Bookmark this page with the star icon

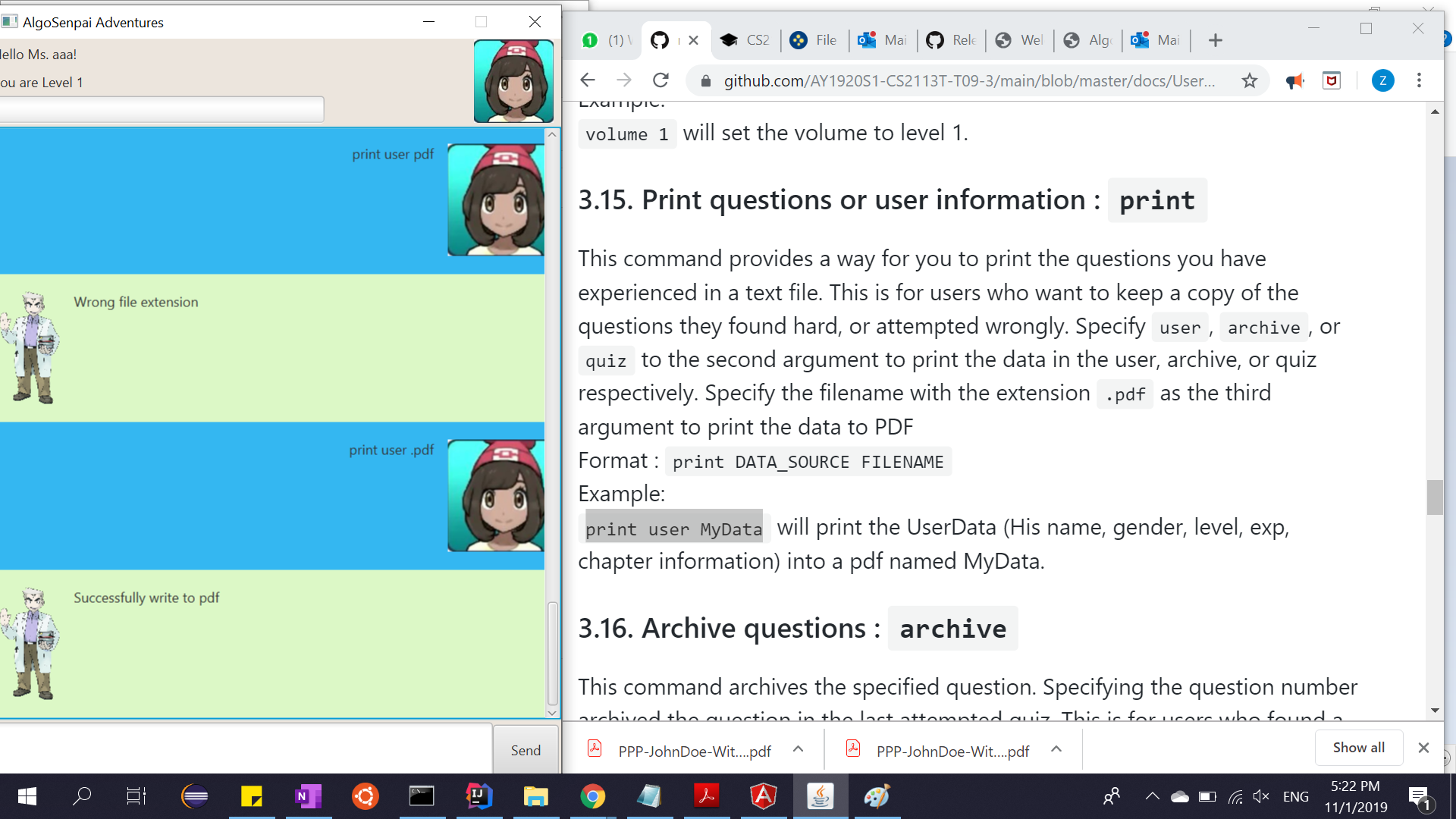coord(1250,81)
